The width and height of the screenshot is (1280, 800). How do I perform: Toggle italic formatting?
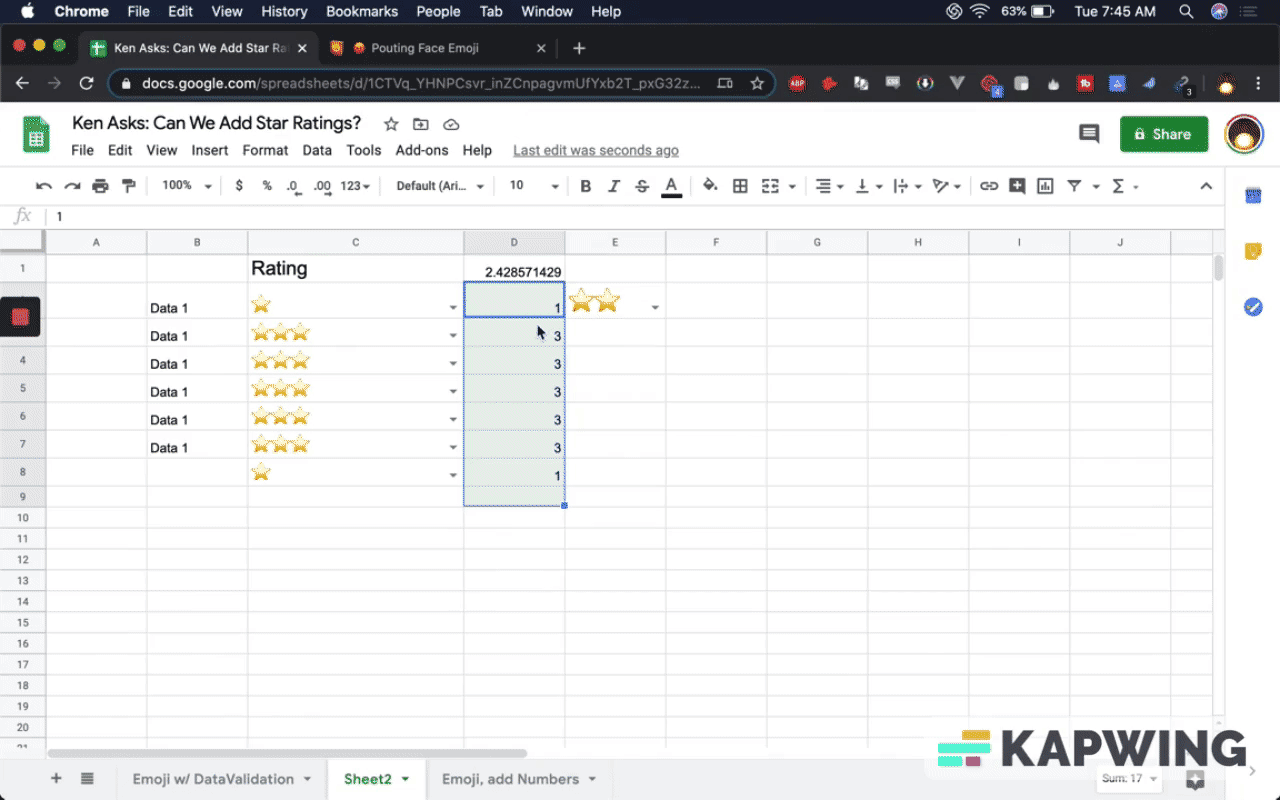[x=614, y=186]
